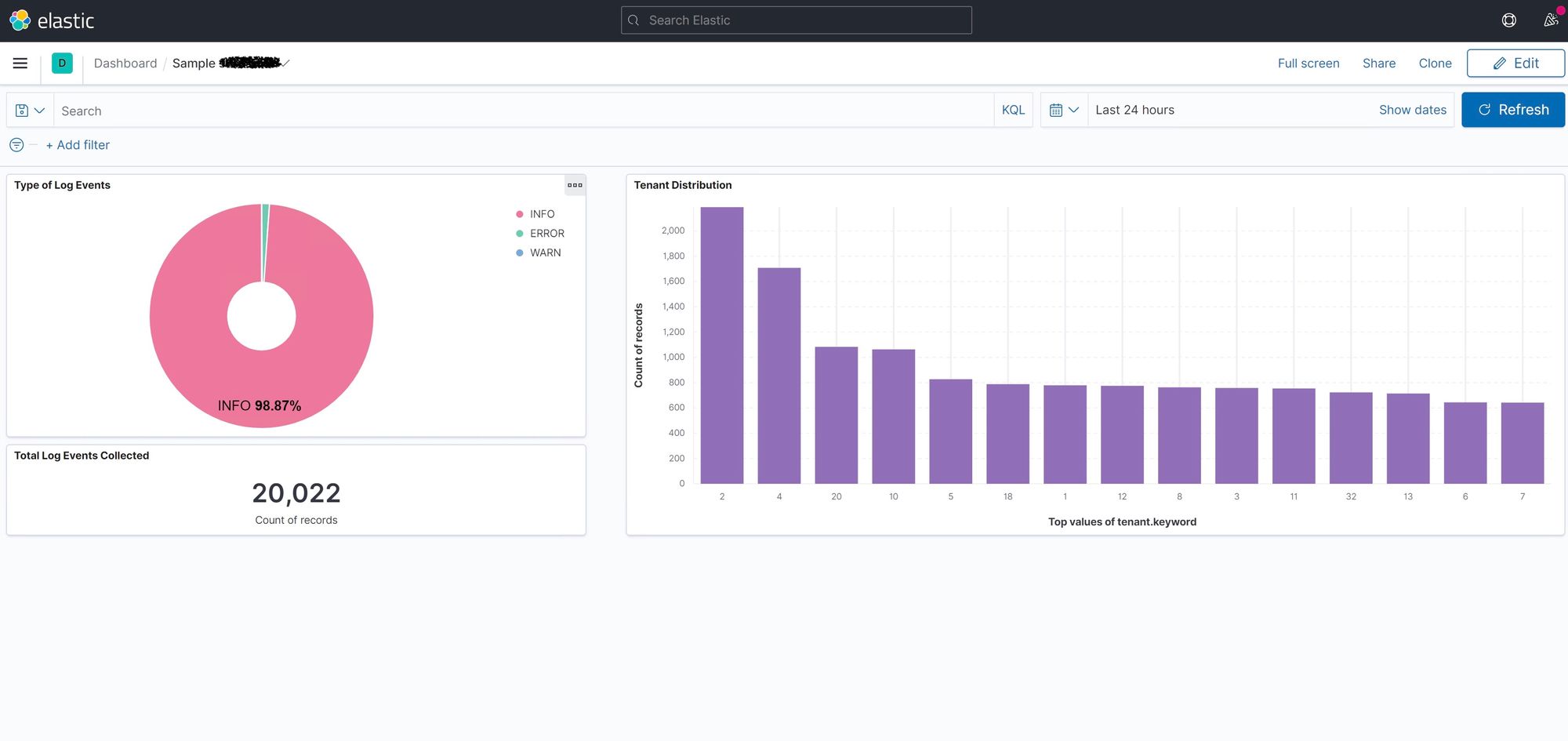The image size is (1568, 741).
Task: Click the INFO legend label
Action: pos(542,214)
